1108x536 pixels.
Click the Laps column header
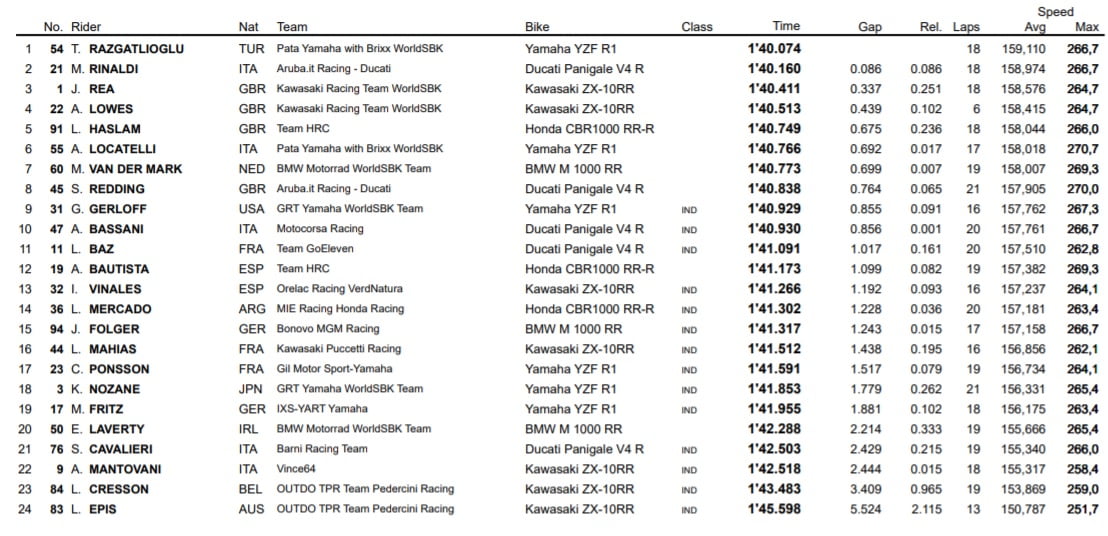(967, 27)
